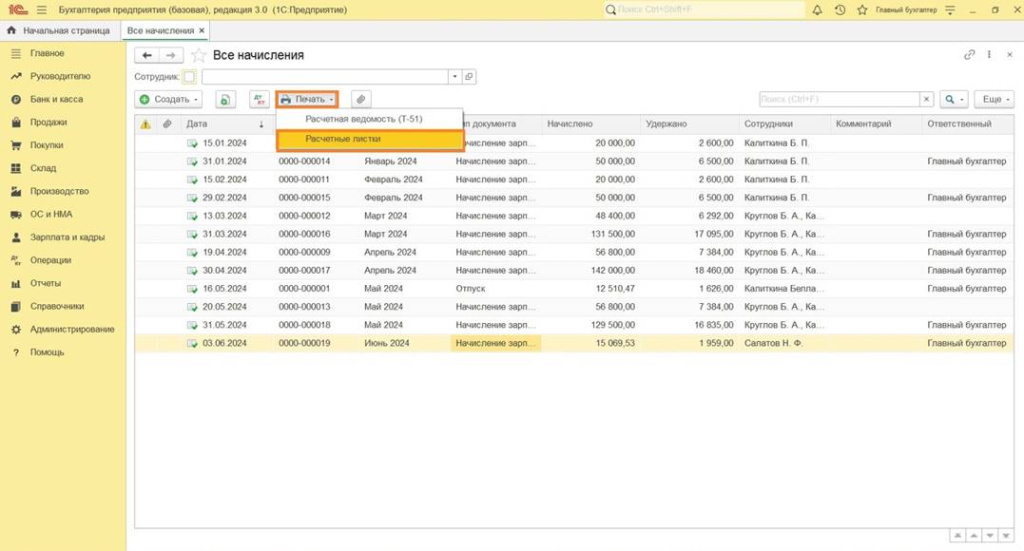The width and height of the screenshot is (1024, 551).
Task: Switch to the Начальная страница tab
Action: tap(59, 30)
